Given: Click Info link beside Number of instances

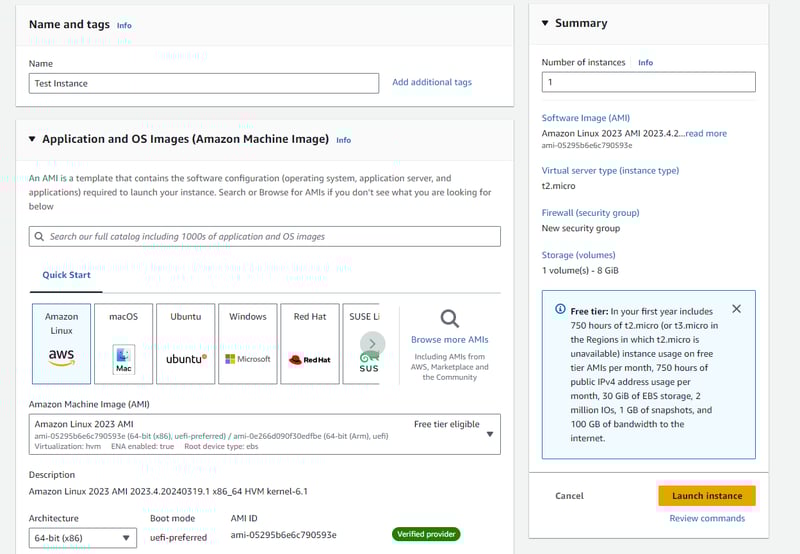Looking at the screenshot, I should pyautogui.click(x=645, y=63).
